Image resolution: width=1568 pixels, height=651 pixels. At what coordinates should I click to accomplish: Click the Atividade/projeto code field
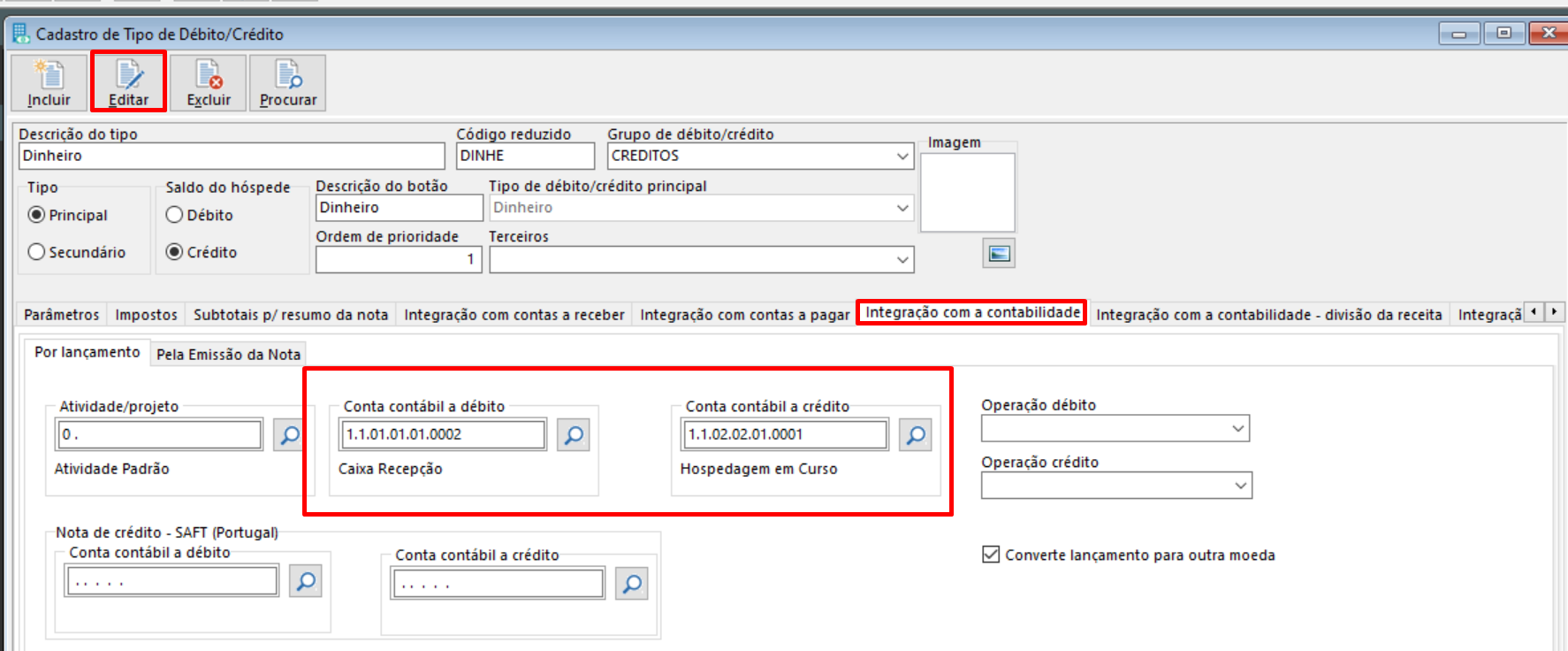pyautogui.click(x=160, y=434)
